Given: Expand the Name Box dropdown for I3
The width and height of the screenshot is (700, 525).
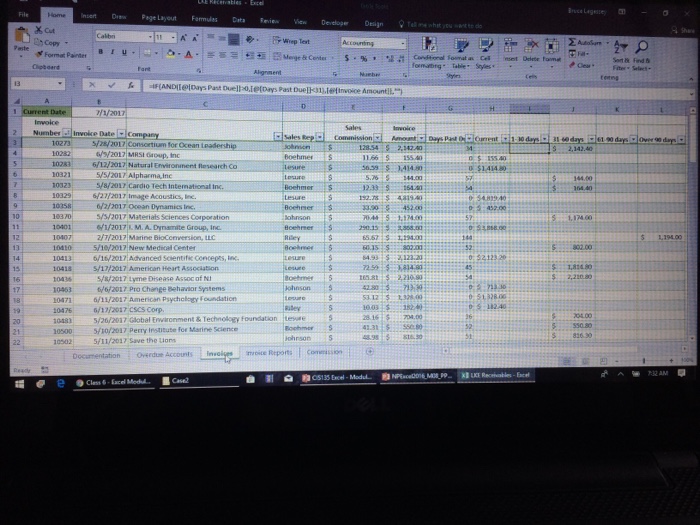Looking at the screenshot, I should pos(59,83).
